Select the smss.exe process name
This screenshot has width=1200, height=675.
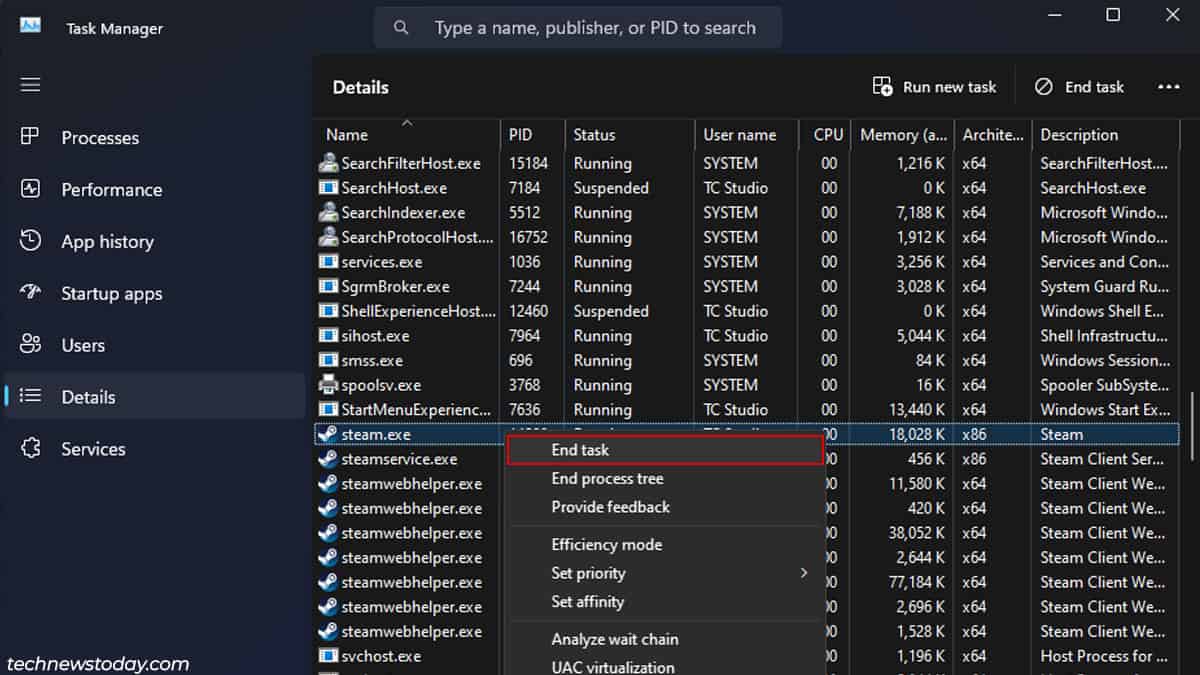[x=372, y=360]
